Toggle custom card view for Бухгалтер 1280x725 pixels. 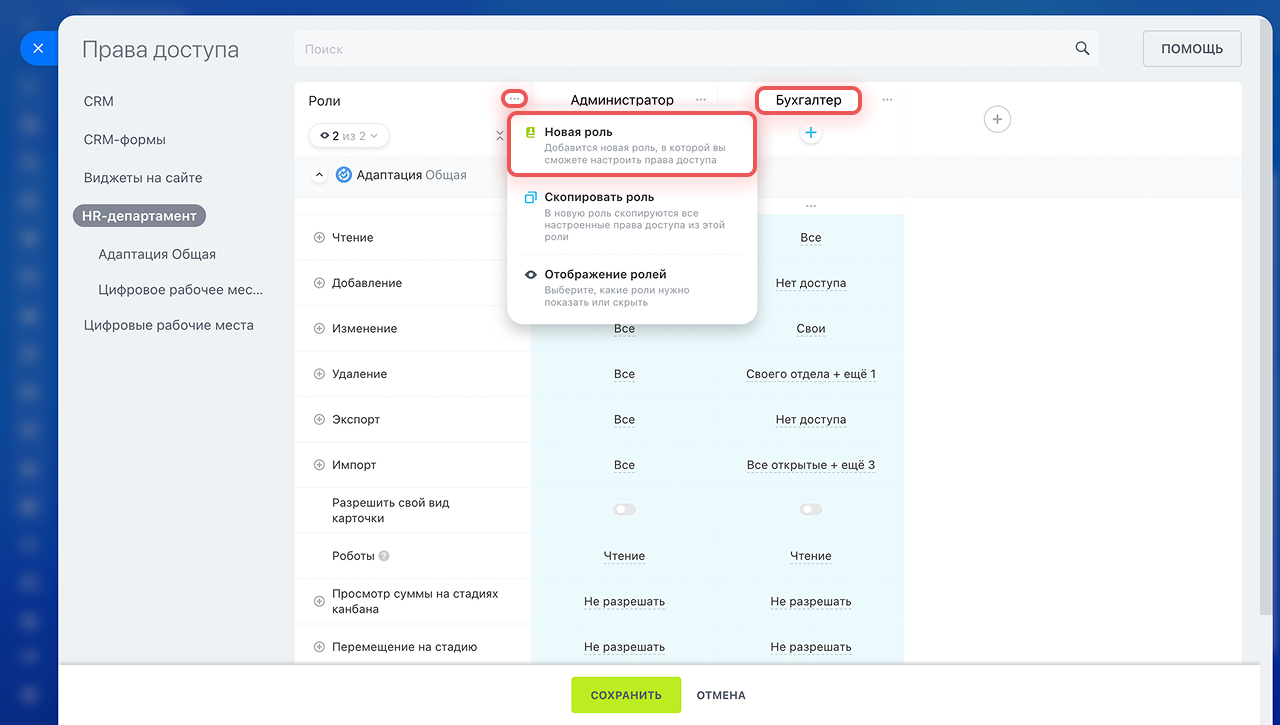click(811, 510)
